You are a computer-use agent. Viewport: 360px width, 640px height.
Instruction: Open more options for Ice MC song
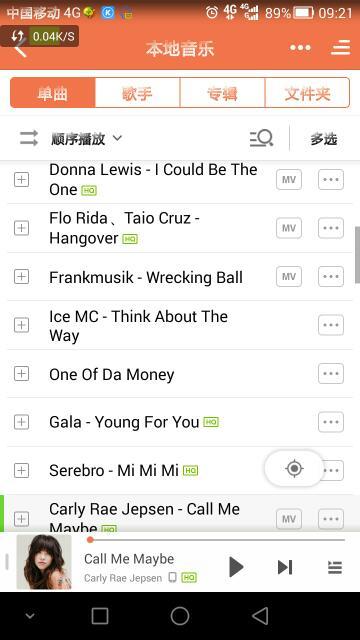[x=331, y=325]
